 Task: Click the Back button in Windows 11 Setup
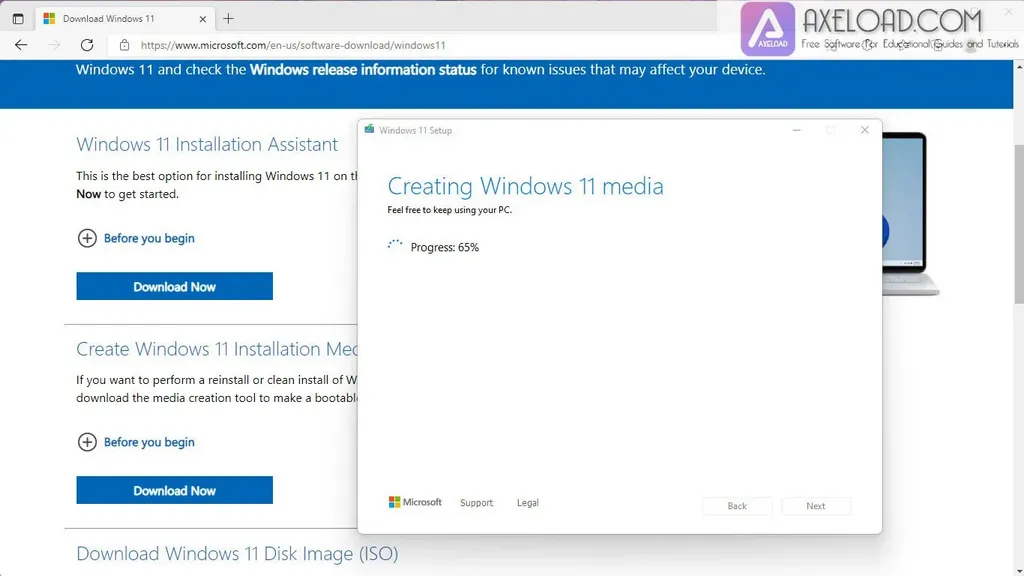737,505
